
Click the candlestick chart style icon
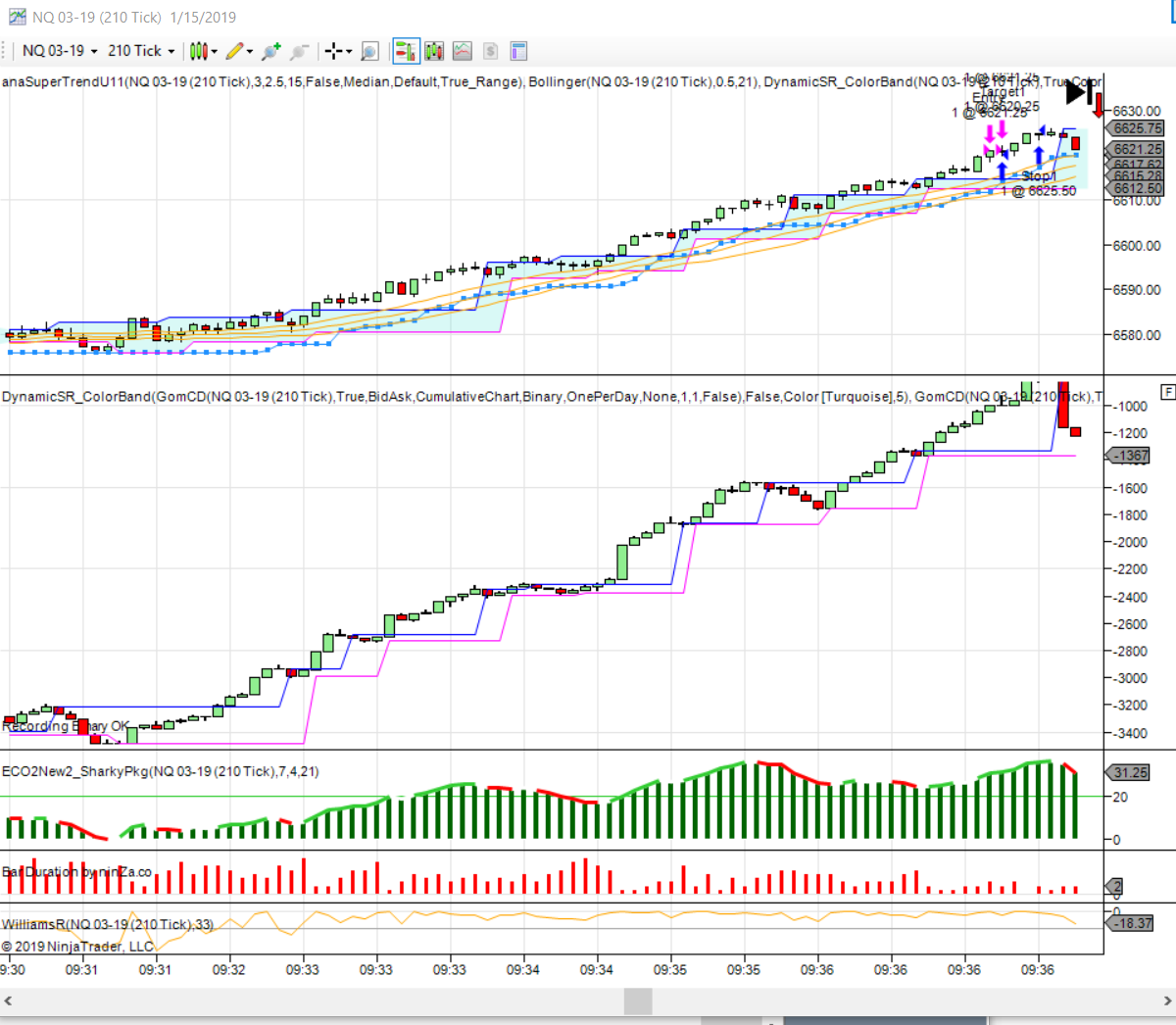point(198,51)
